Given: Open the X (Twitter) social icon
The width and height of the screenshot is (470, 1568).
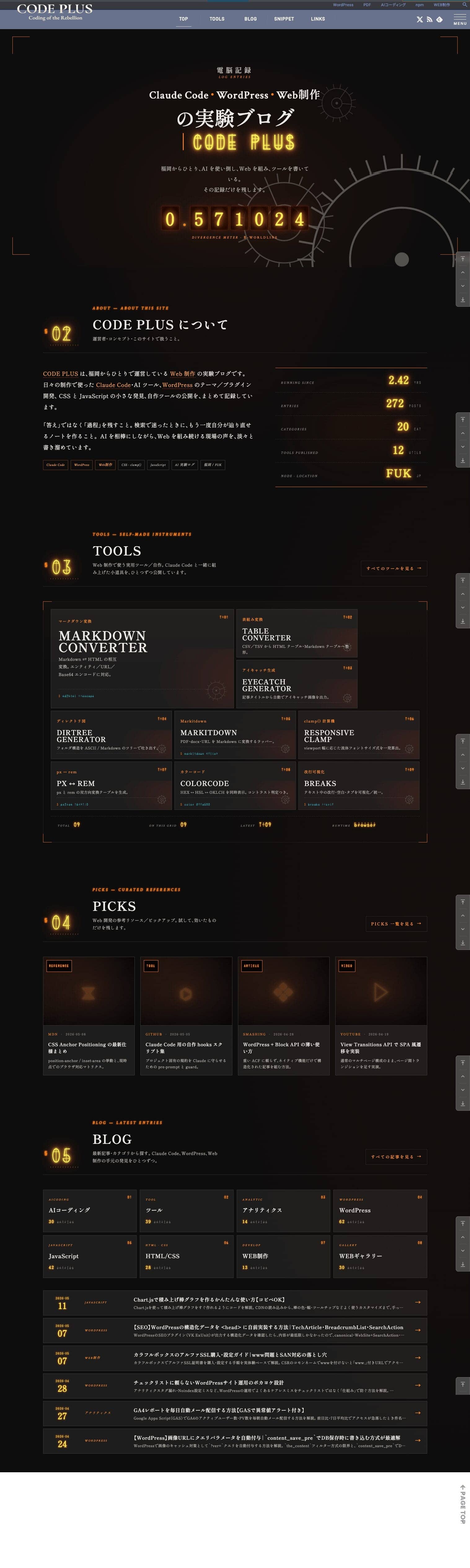Looking at the screenshot, I should pyautogui.click(x=419, y=20).
